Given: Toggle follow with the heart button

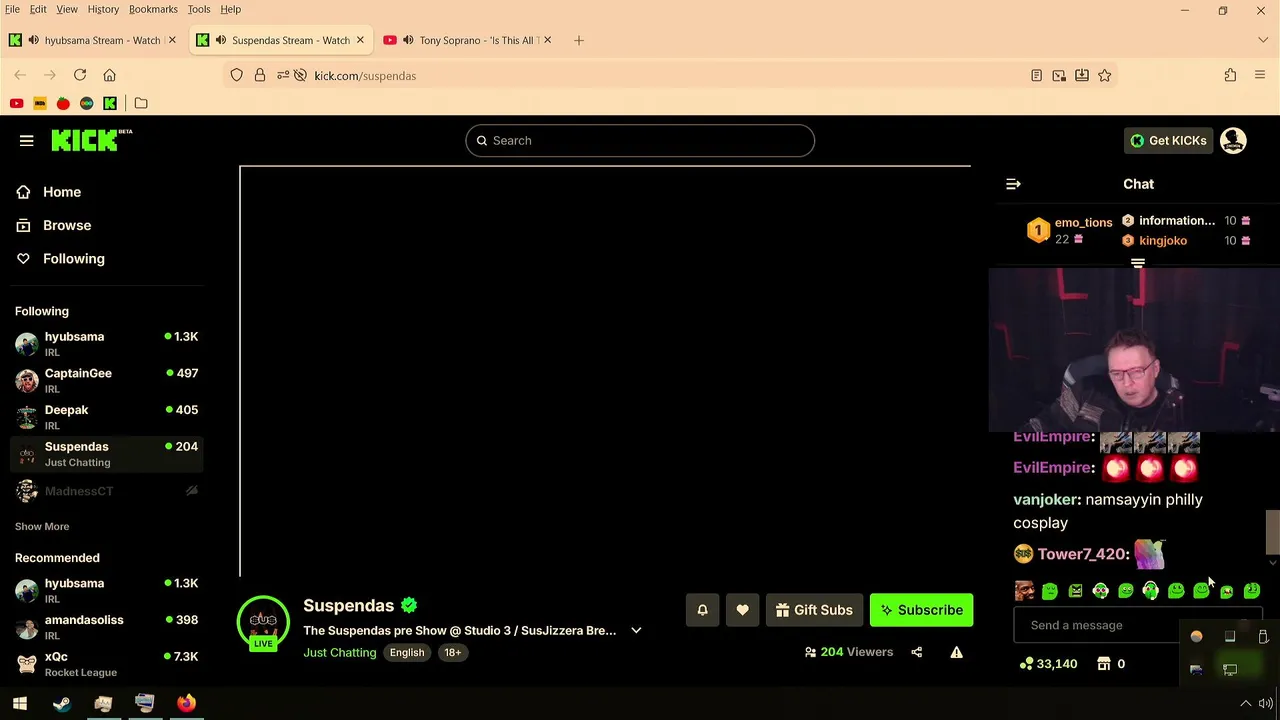Looking at the screenshot, I should (x=742, y=610).
